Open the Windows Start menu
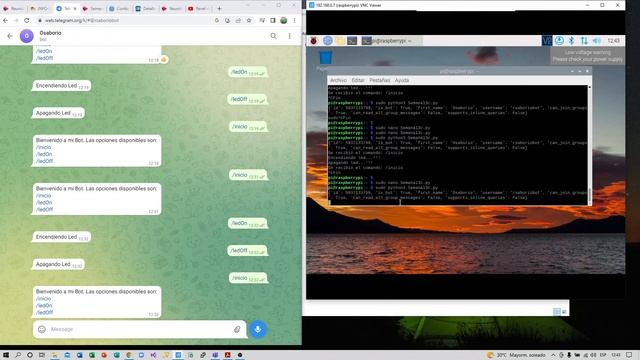 tap(6, 355)
